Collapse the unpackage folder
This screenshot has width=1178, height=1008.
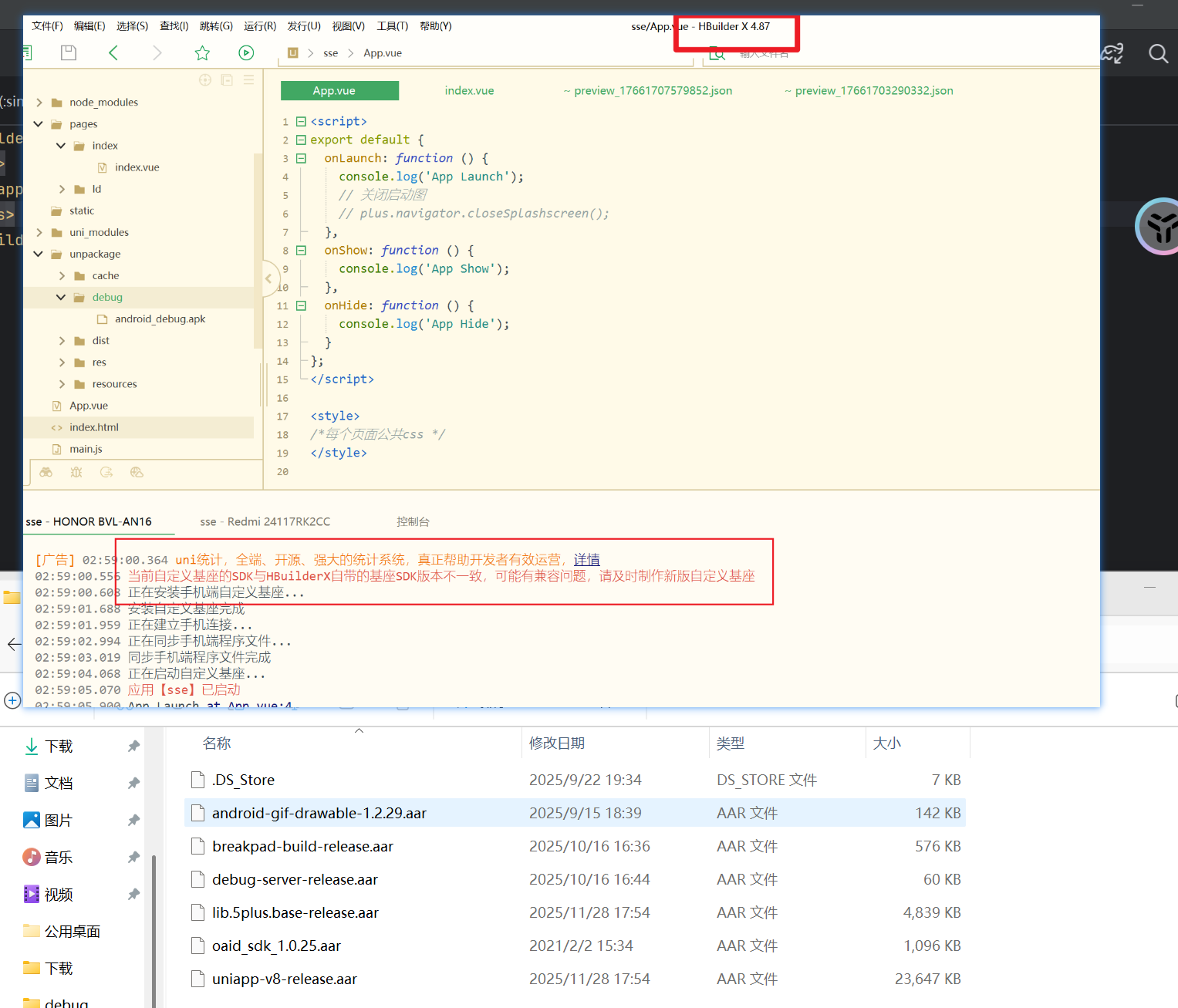pos(39,254)
